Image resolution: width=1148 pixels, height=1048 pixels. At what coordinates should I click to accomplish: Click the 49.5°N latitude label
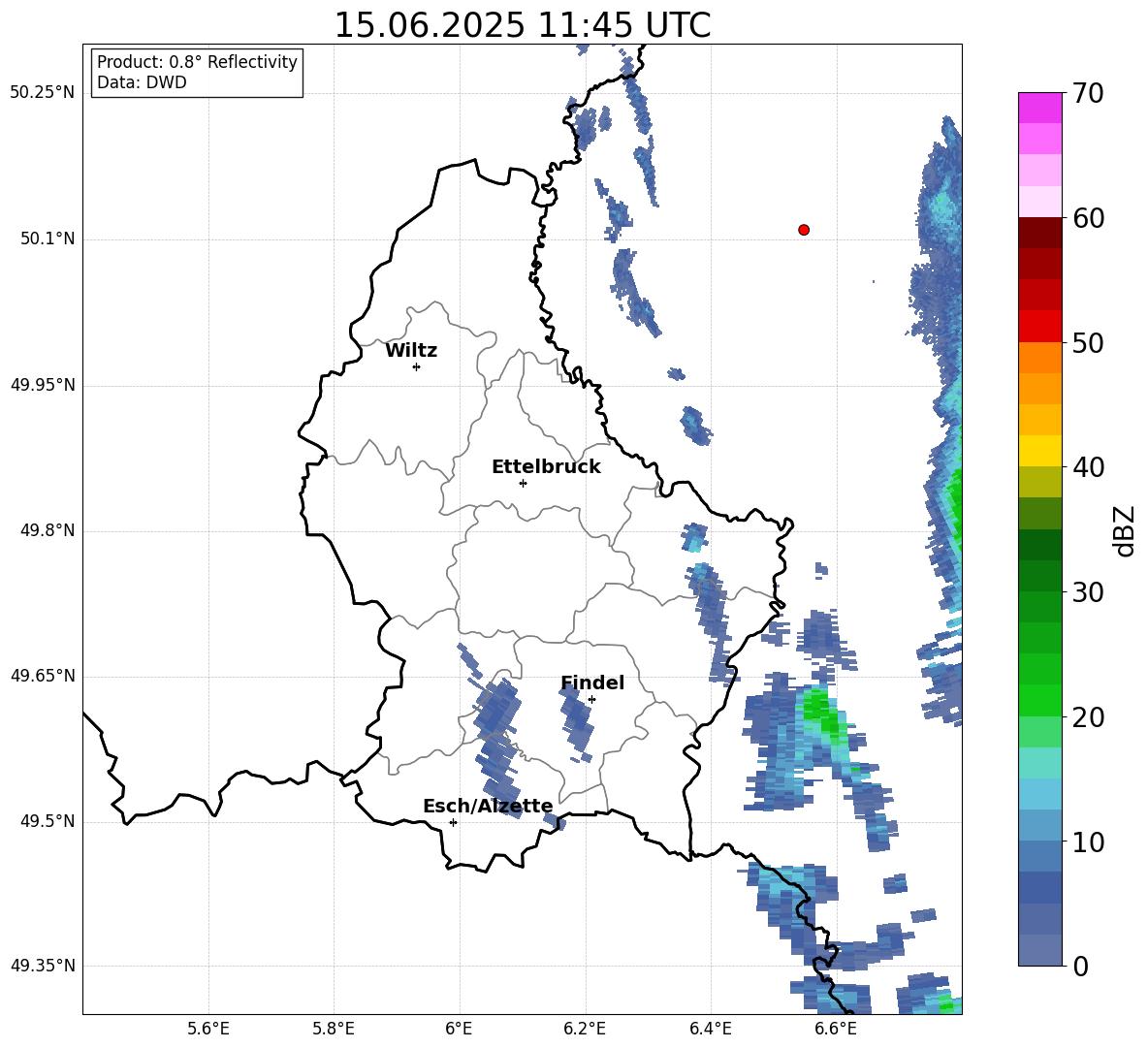pos(47,821)
